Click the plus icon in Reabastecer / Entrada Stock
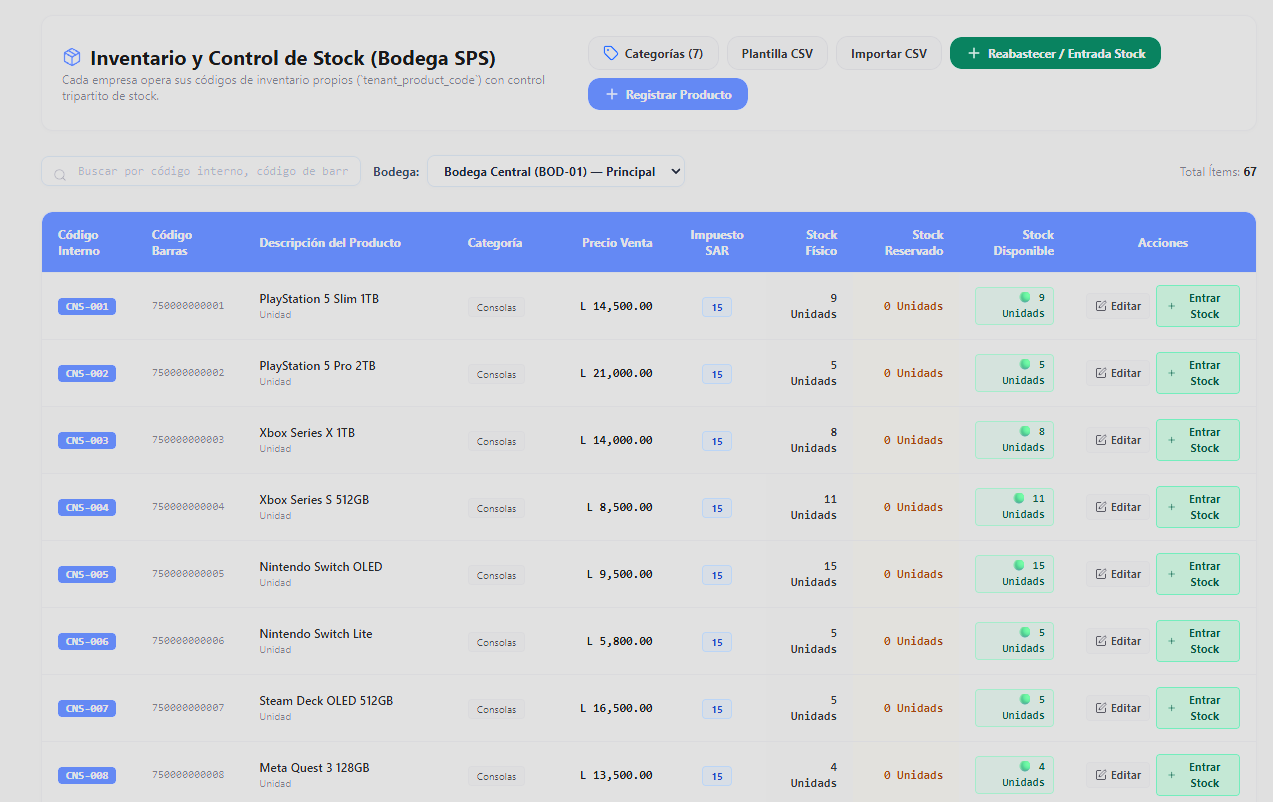Screen dimensions: 1273x802 coord(974,53)
